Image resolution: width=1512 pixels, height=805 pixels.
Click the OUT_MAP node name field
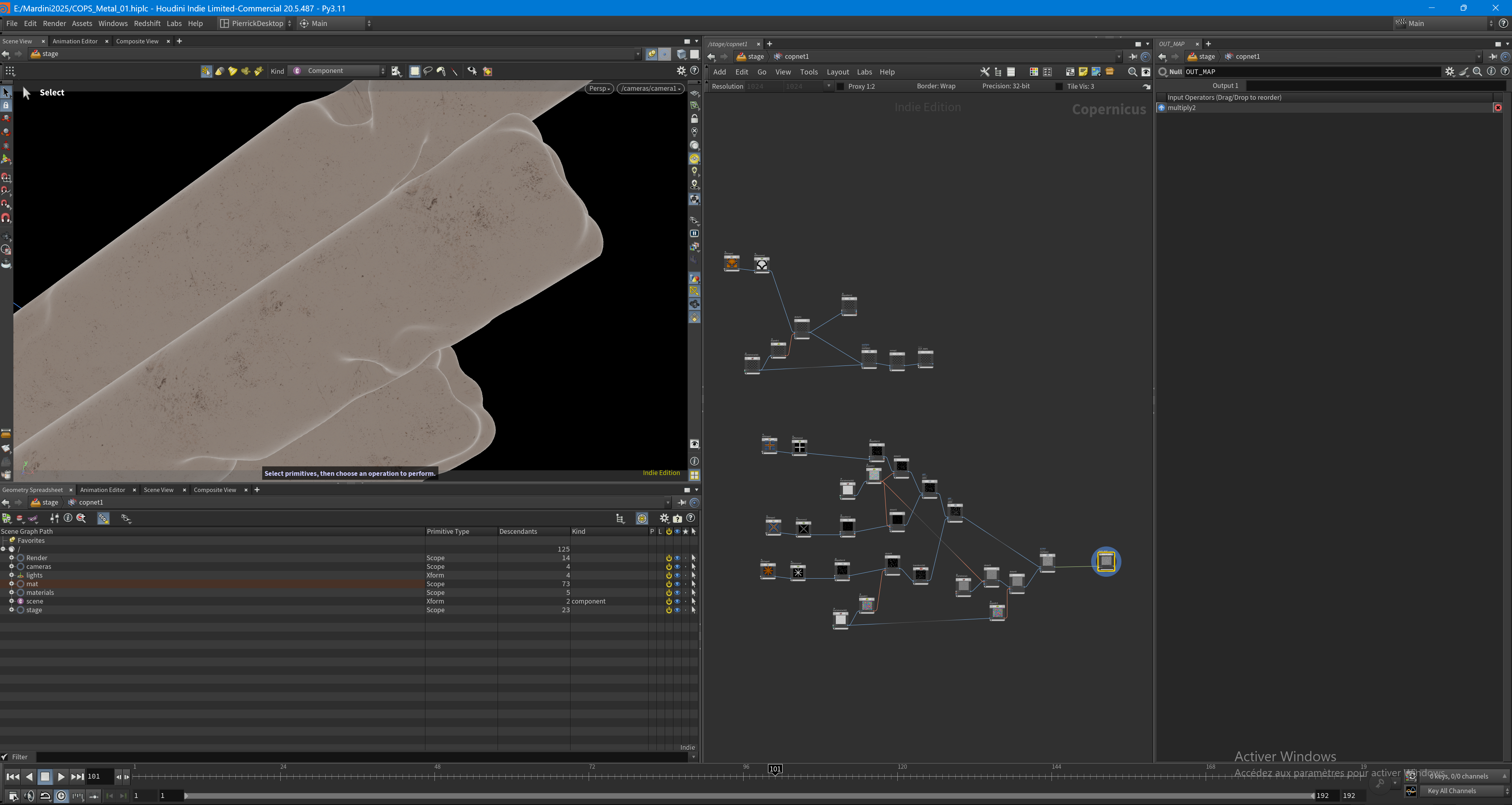[x=1313, y=72]
